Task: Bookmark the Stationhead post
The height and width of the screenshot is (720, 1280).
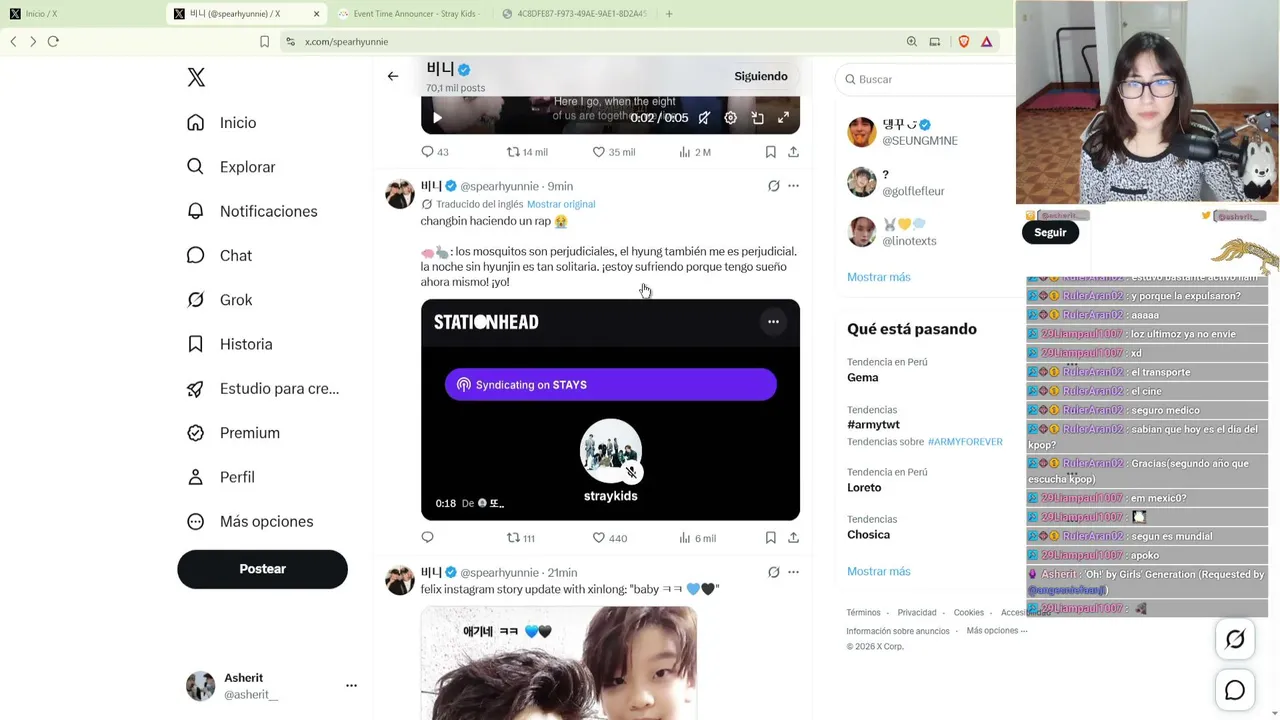Action: (x=770, y=538)
